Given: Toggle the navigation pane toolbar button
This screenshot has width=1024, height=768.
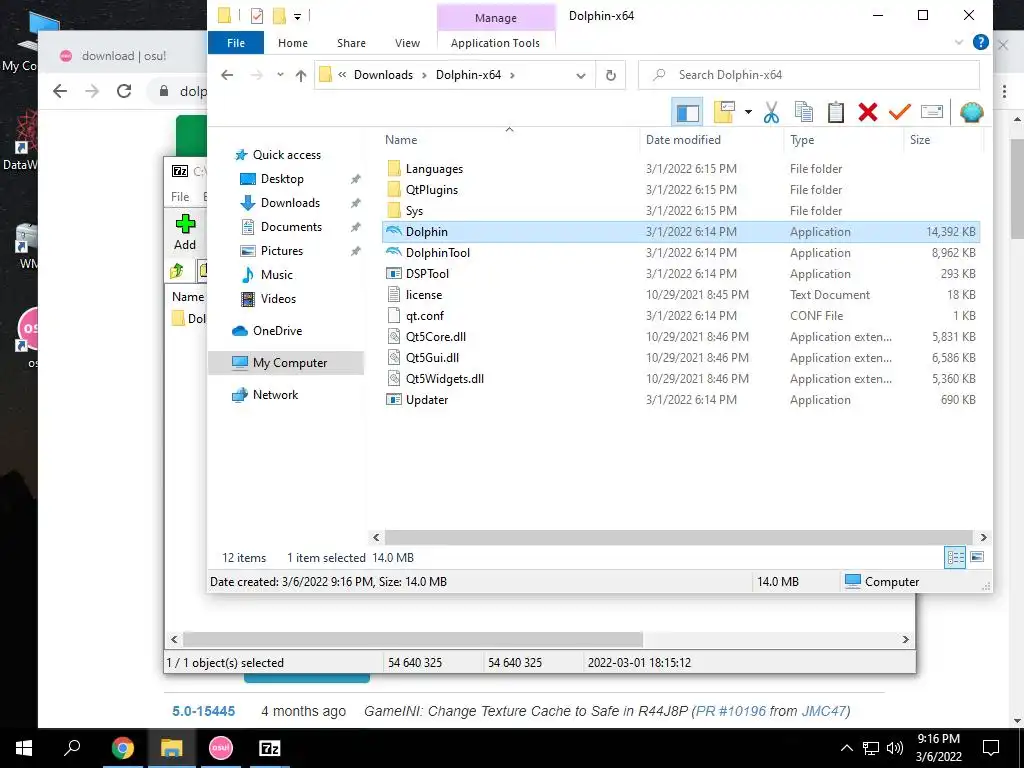Looking at the screenshot, I should click(687, 112).
